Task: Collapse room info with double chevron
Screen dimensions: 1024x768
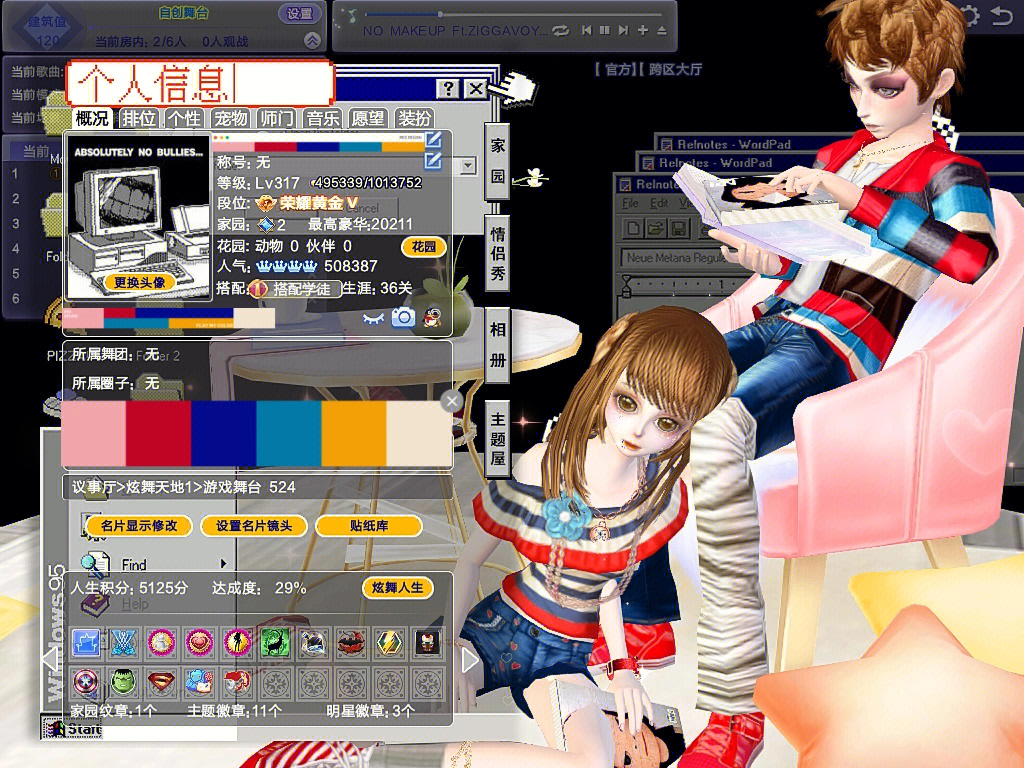Action: click(x=312, y=41)
